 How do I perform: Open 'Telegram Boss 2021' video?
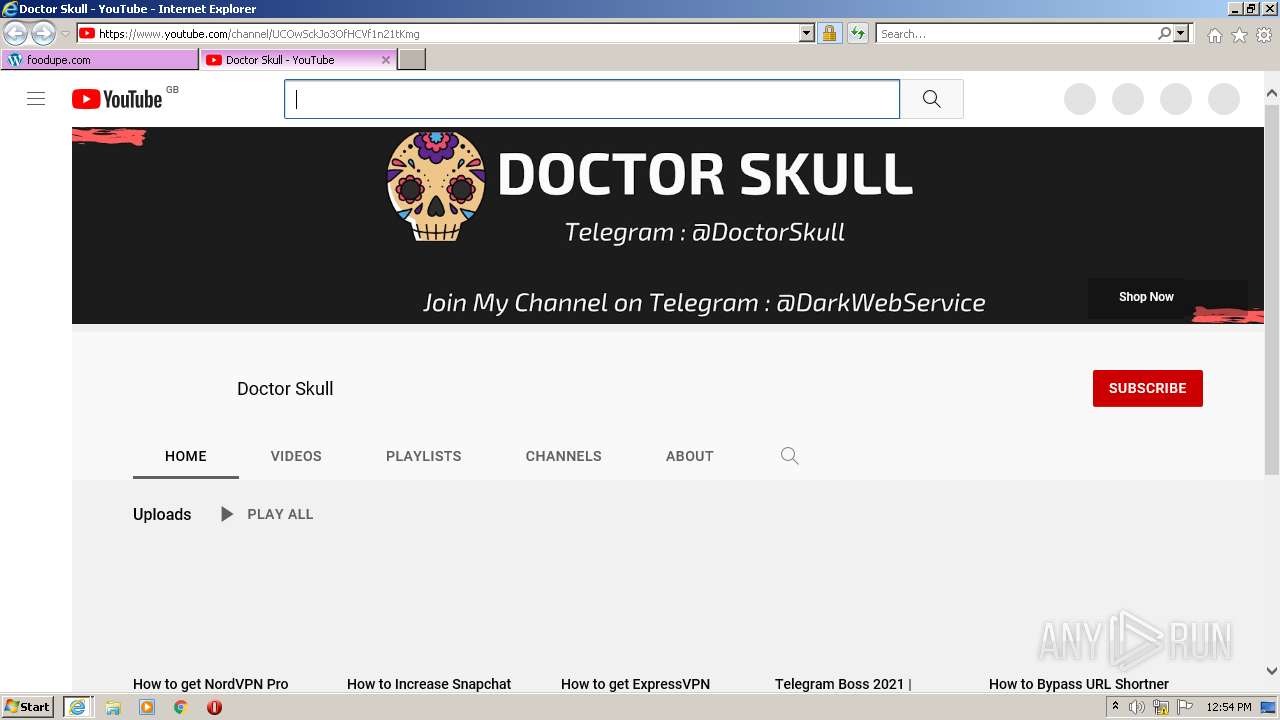[x=843, y=684]
